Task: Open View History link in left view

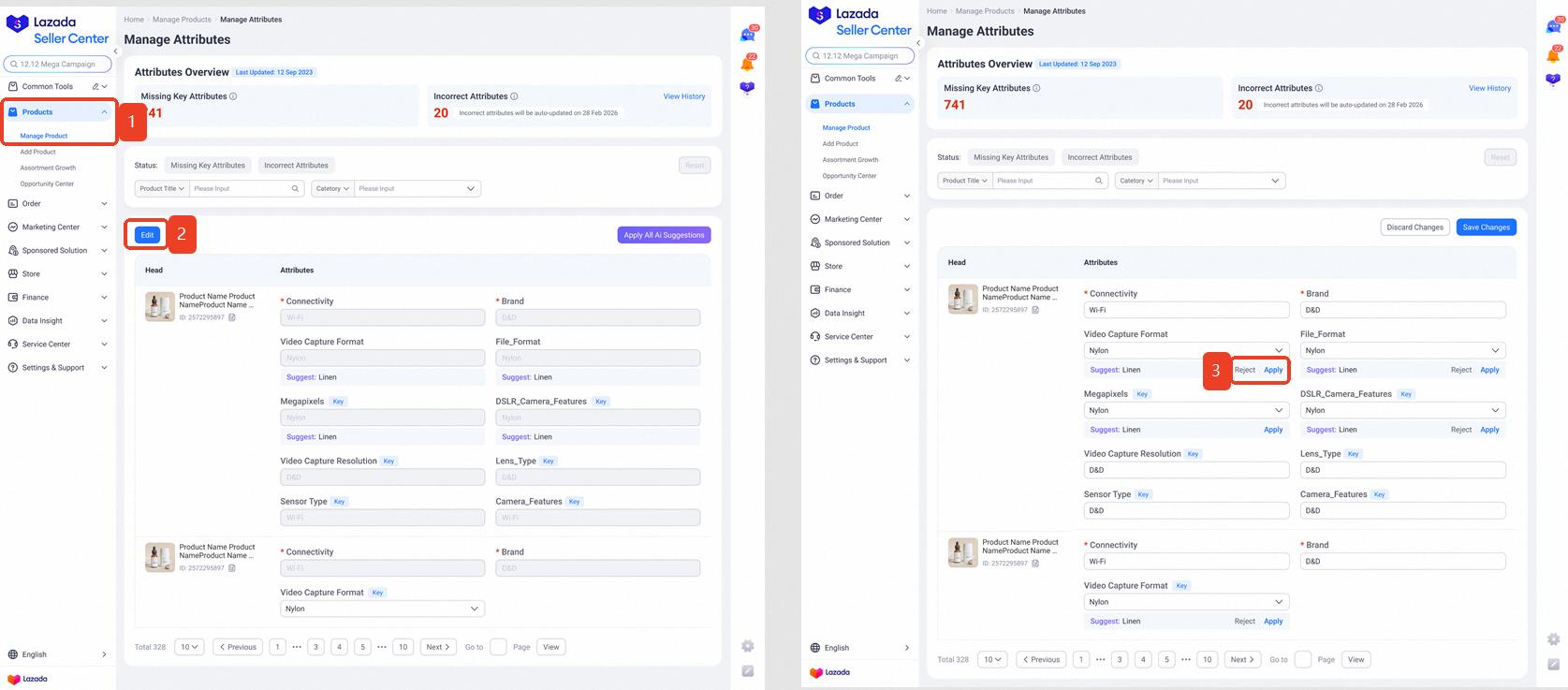Action: [684, 96]
